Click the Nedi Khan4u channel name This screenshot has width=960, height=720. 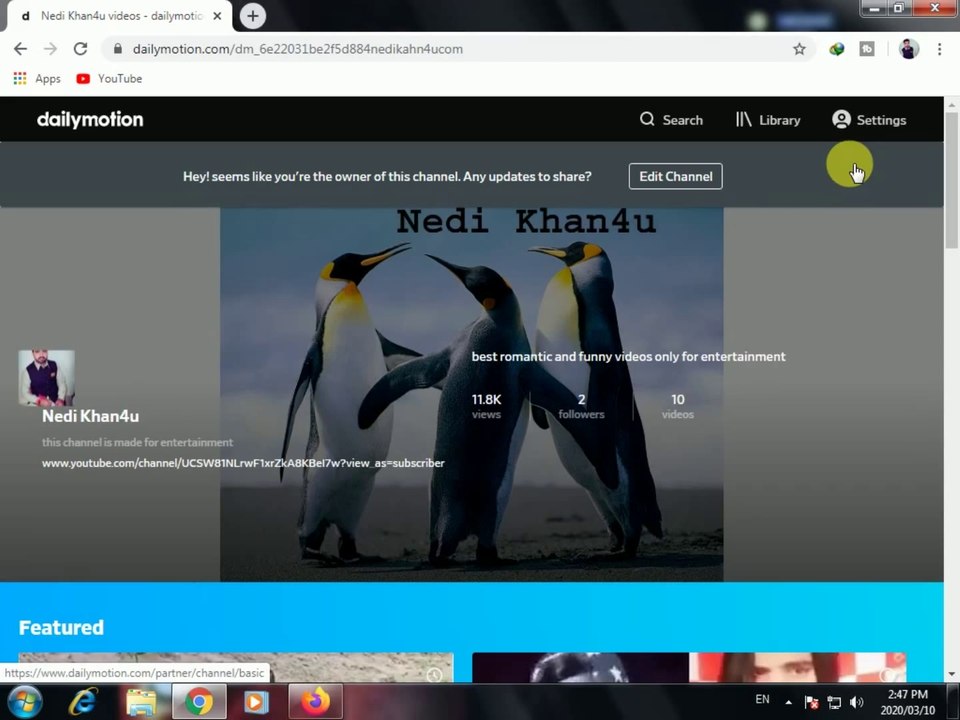91,416
